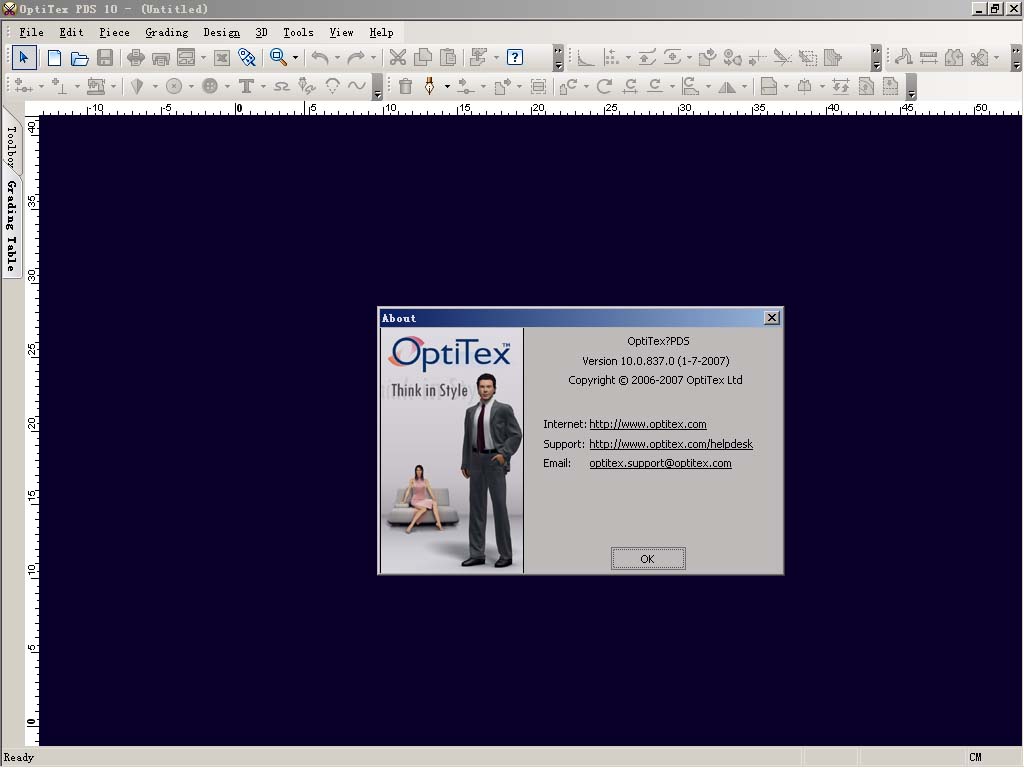The image size is (1024, 768).
Task: Click OK in the About dialog
Action: [x=648, y=559]
